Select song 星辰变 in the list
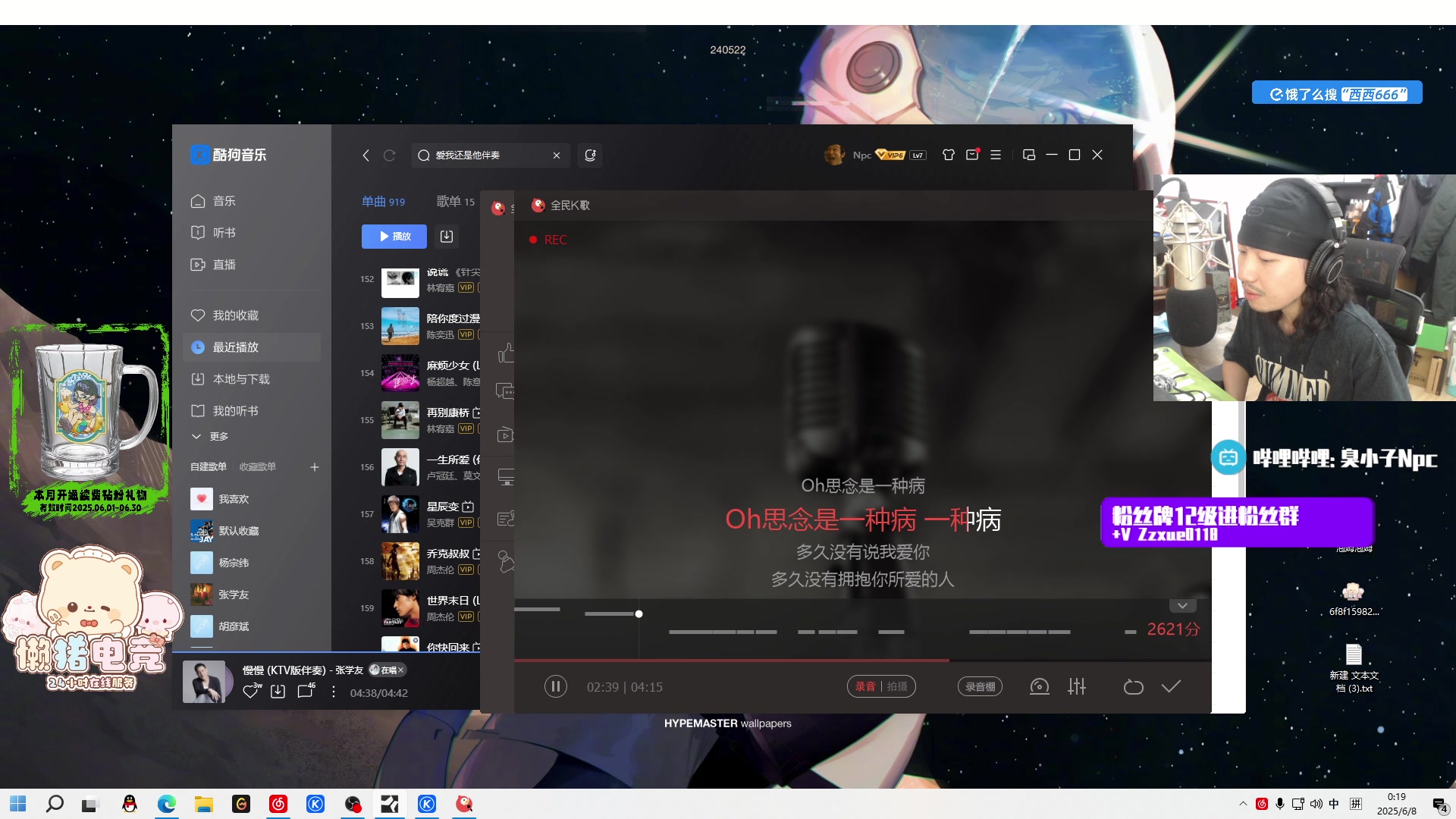Viewport: 1456px width, 819px height. pyautogui.click(x=419, y=514)
